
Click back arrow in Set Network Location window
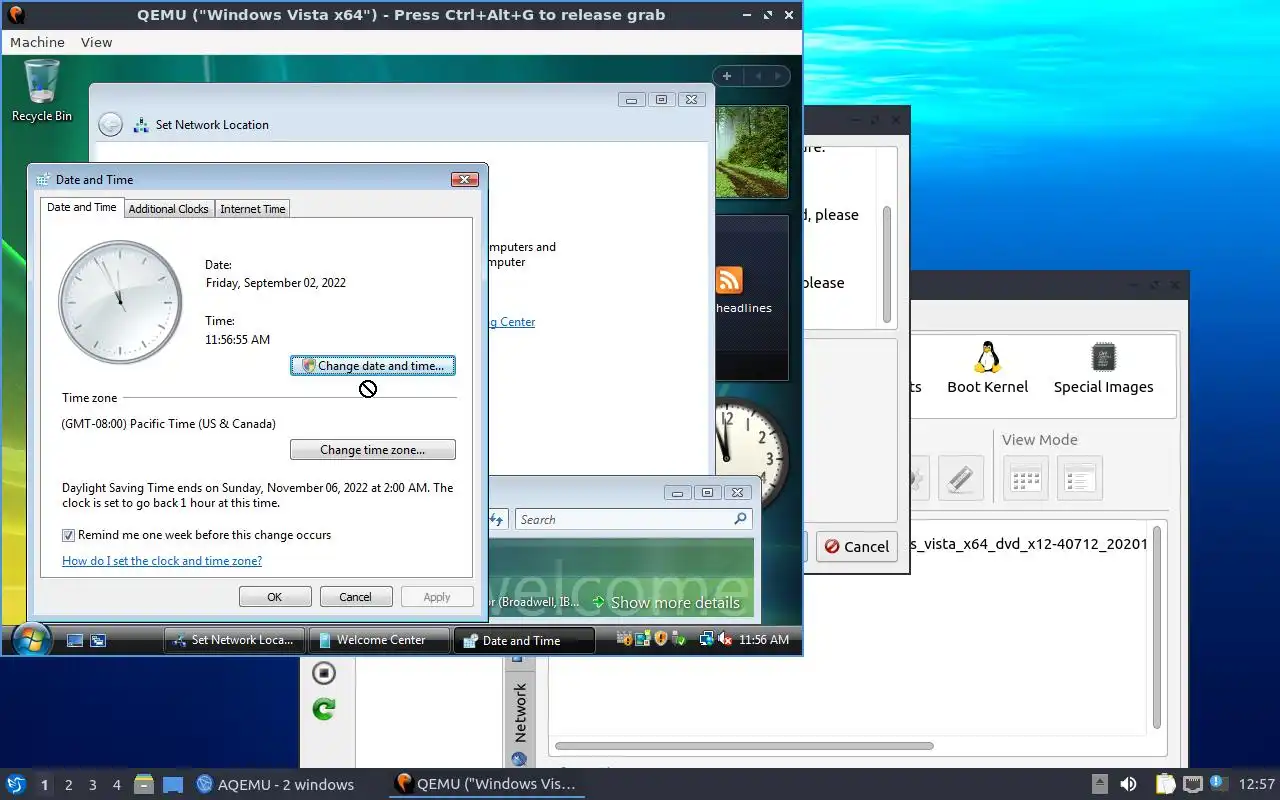111,125
